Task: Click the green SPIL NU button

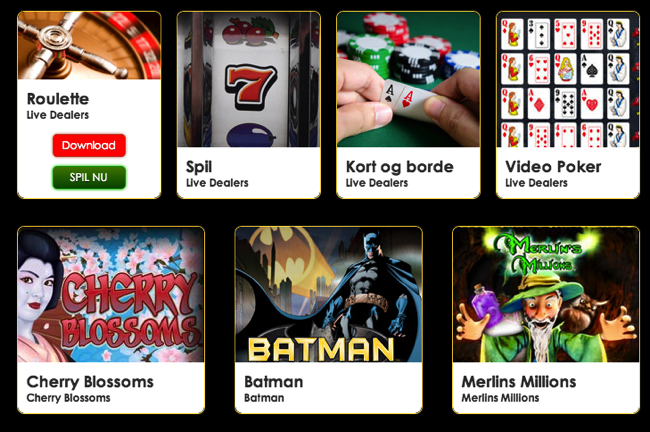Action: point(89,177)
